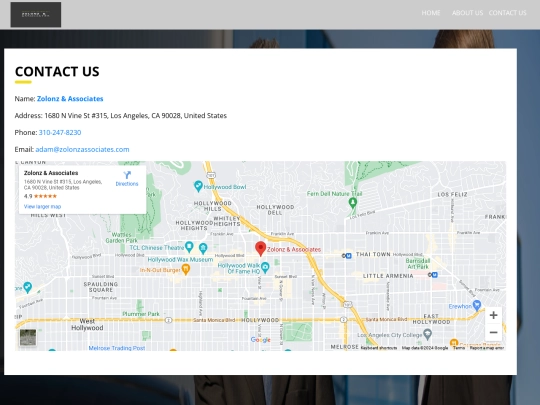
Task: Click the metro station icon near Thai Town
Action: [x=347, y=256]
